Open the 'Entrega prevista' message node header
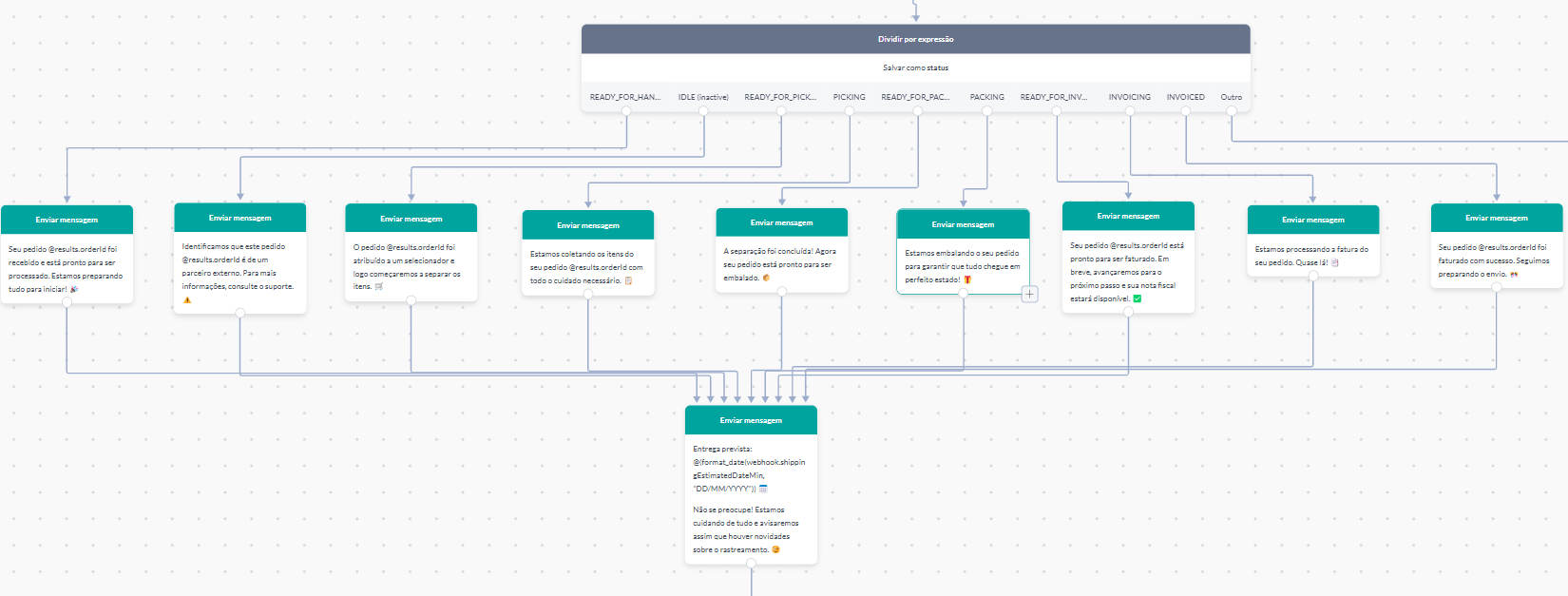The width and height of the screenshot is (1568, 596). (751, 420)
